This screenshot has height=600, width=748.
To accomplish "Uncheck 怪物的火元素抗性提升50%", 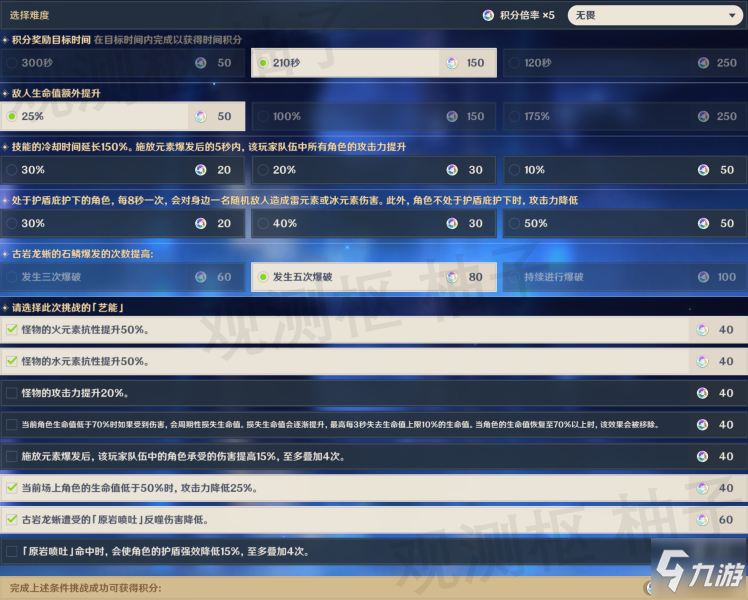I will [12, 330].
